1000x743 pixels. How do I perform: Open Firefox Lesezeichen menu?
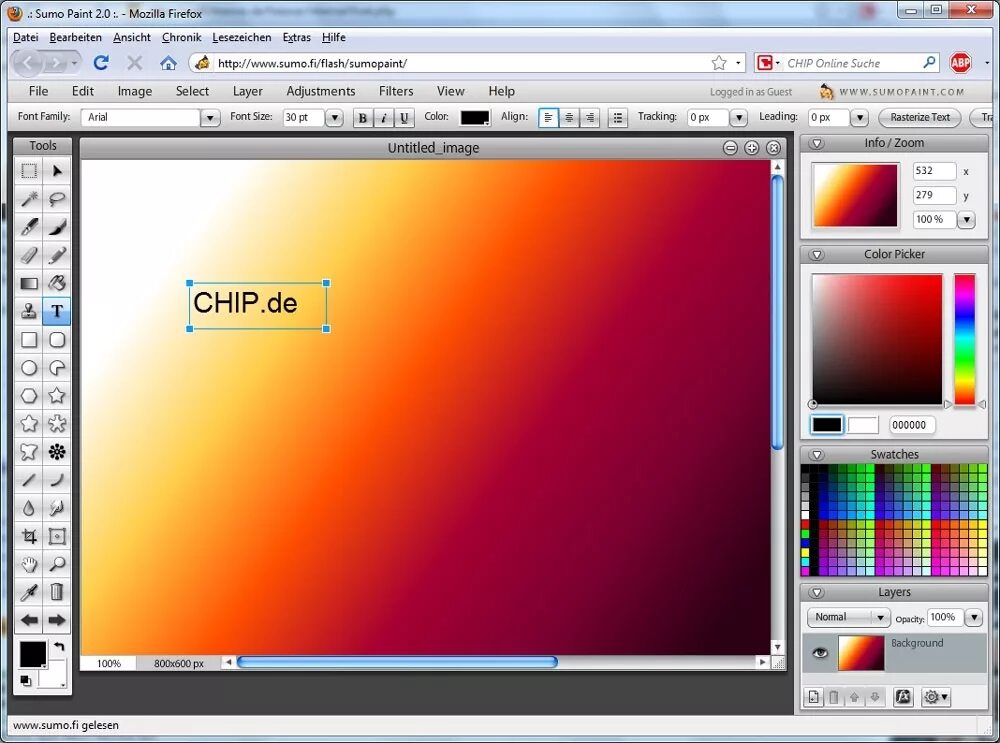tap(242, 37)
